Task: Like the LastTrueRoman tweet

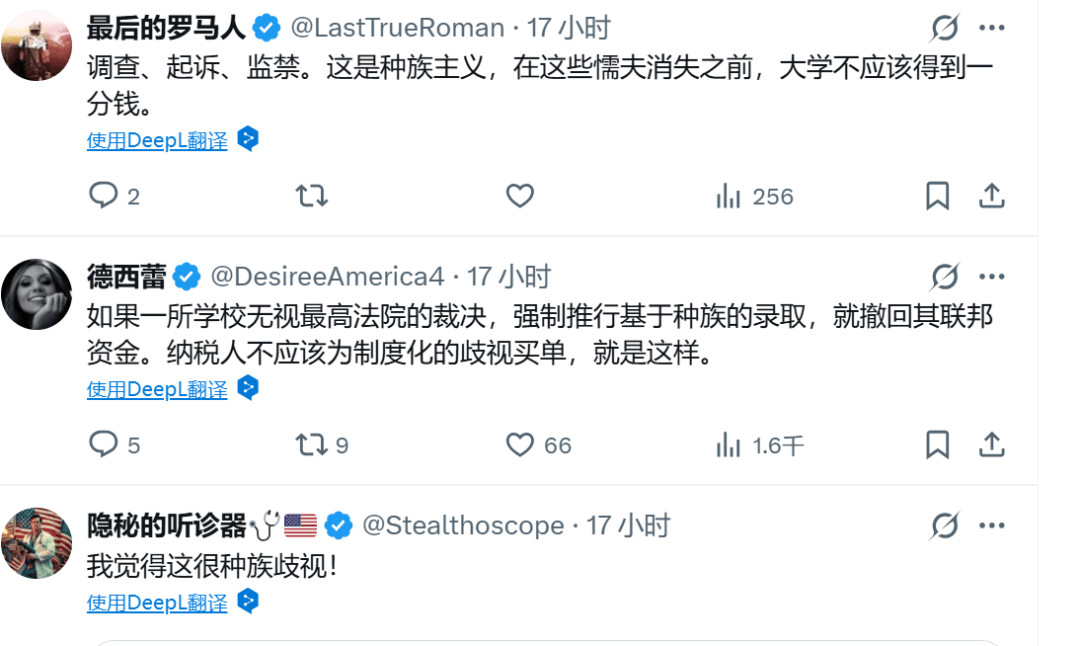Action: click(x=519, y=196)
